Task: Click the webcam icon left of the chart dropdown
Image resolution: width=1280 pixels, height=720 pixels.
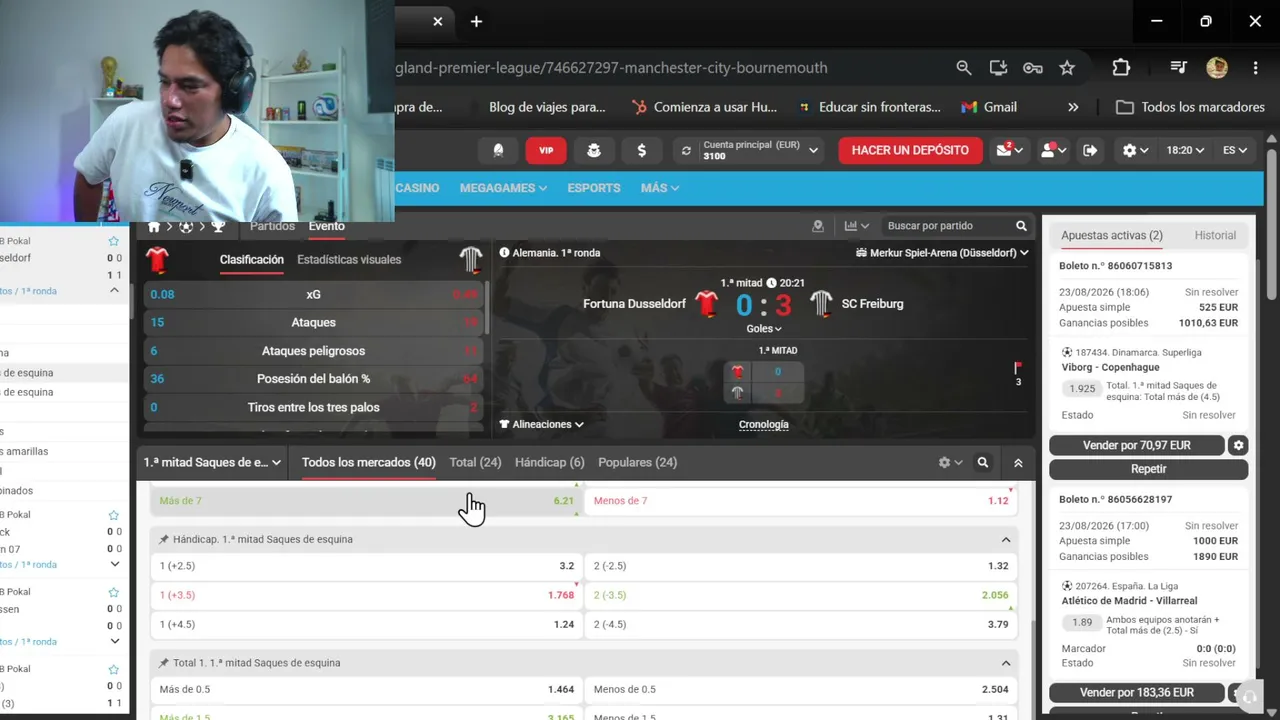Action: coord(818,226)
